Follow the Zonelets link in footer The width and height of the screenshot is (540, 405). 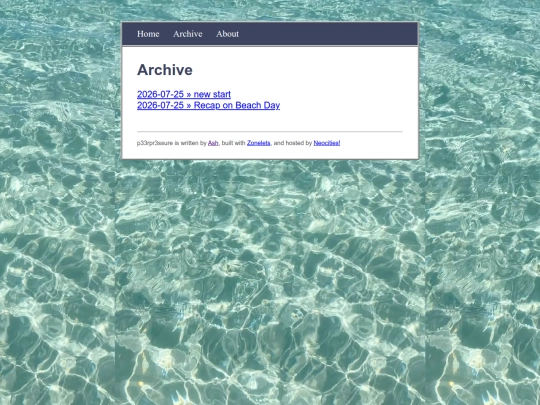click(x=259, y=143)
